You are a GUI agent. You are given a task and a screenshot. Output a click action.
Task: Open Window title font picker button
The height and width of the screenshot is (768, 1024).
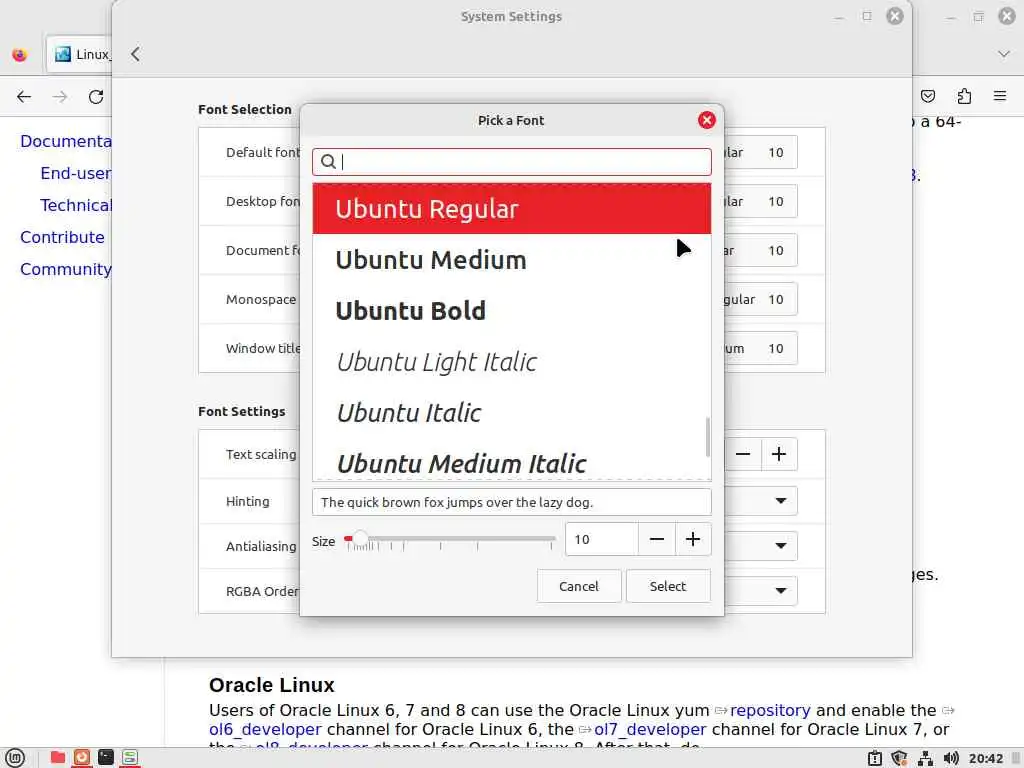point(760,348)
